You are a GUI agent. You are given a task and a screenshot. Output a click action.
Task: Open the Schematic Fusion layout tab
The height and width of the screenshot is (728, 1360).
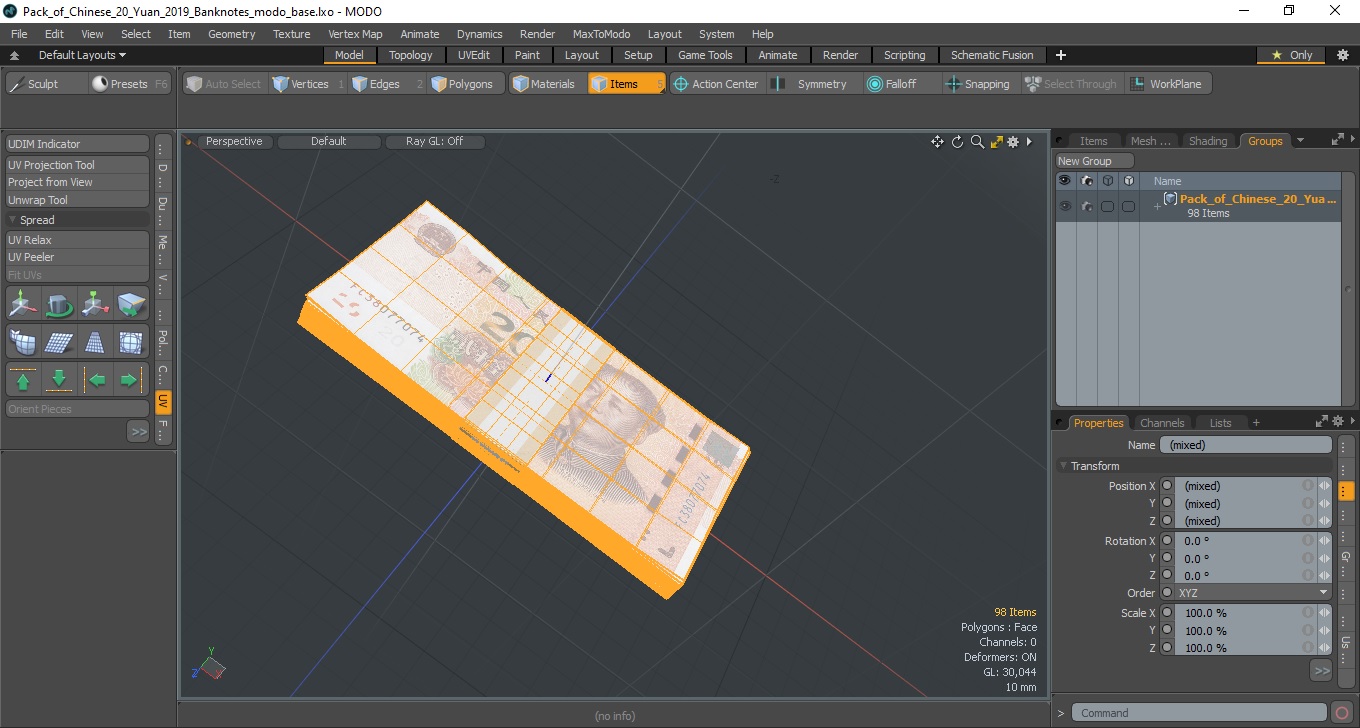point(992,55)
